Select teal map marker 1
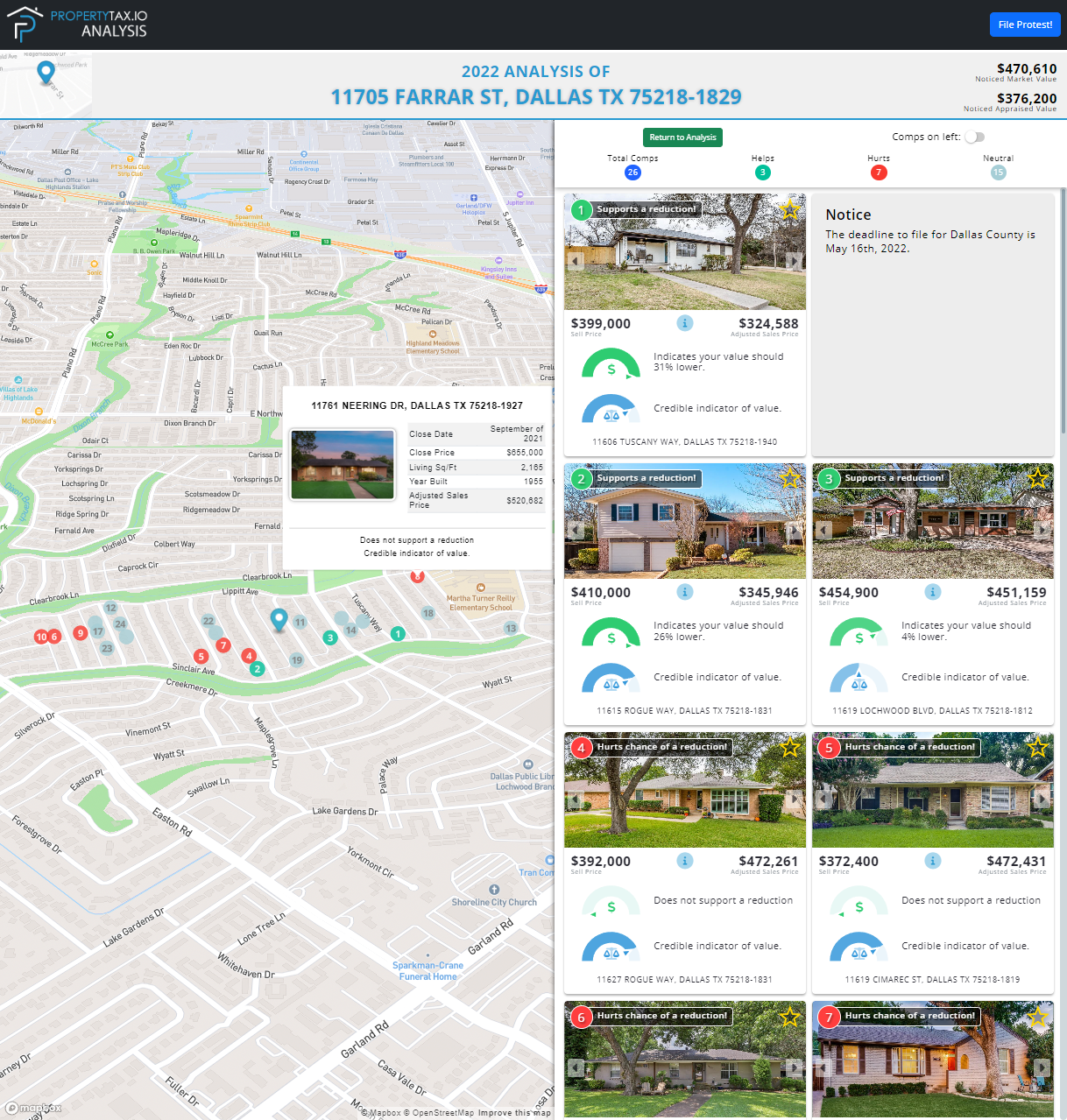This screenshot has width=1067, height=1120. (x=398, y=633)
